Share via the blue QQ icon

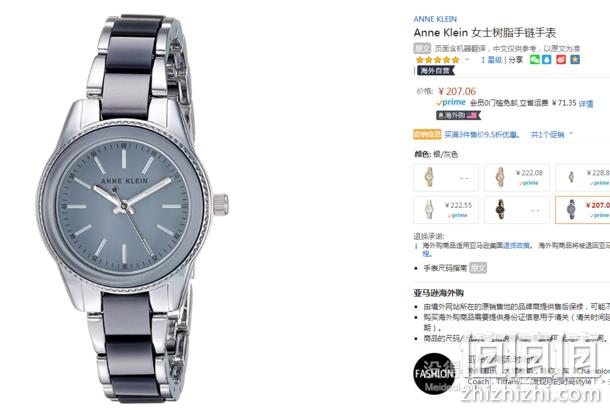click(547, 60)
